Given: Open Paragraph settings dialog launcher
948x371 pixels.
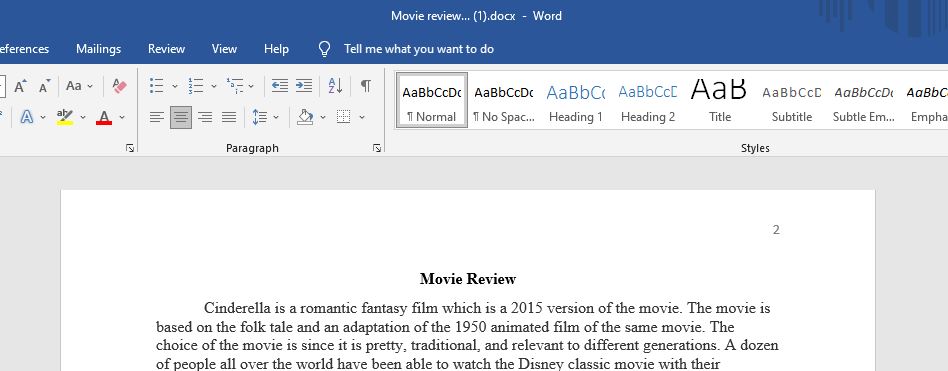Looking at the screenshot, I should coord(377,148).
